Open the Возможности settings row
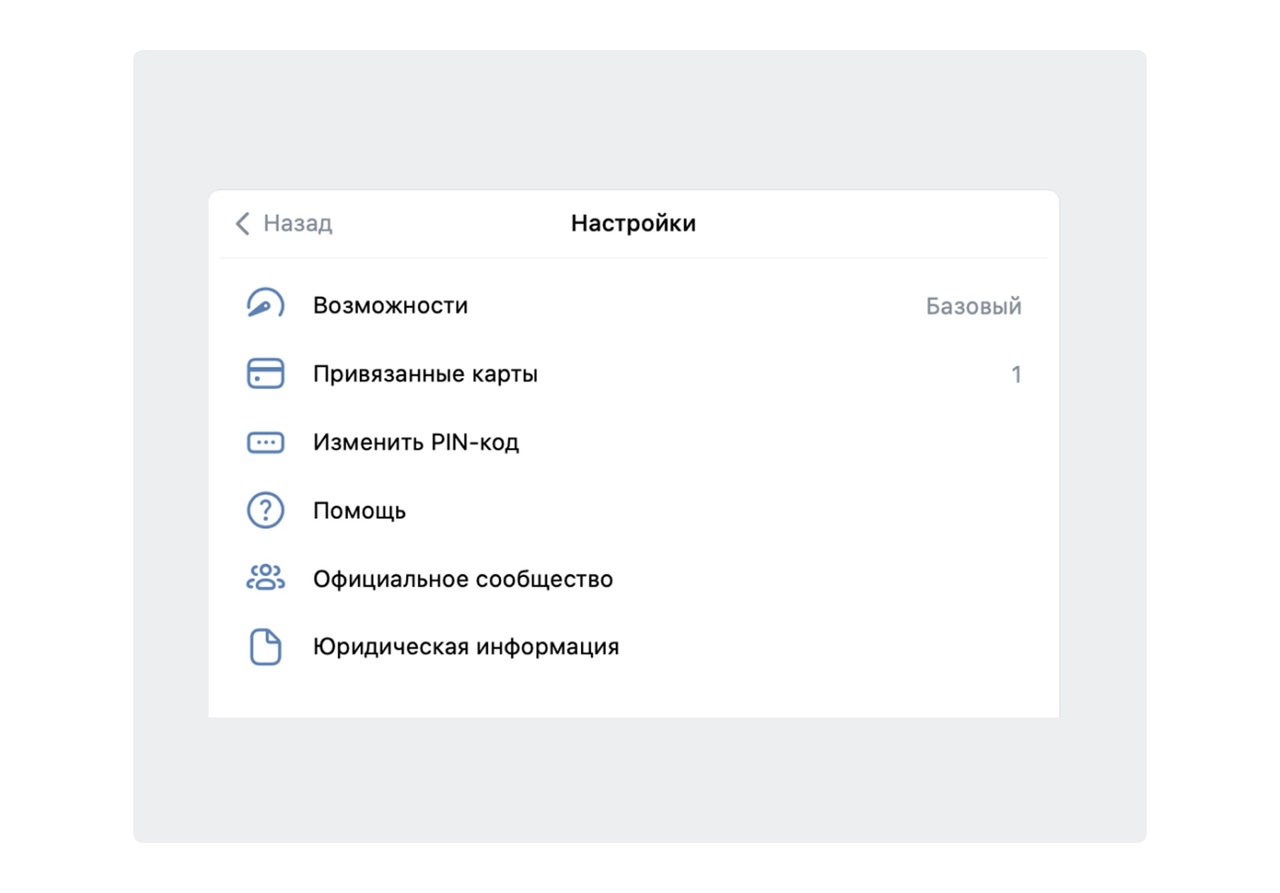1280x893 pixels. 634,305
